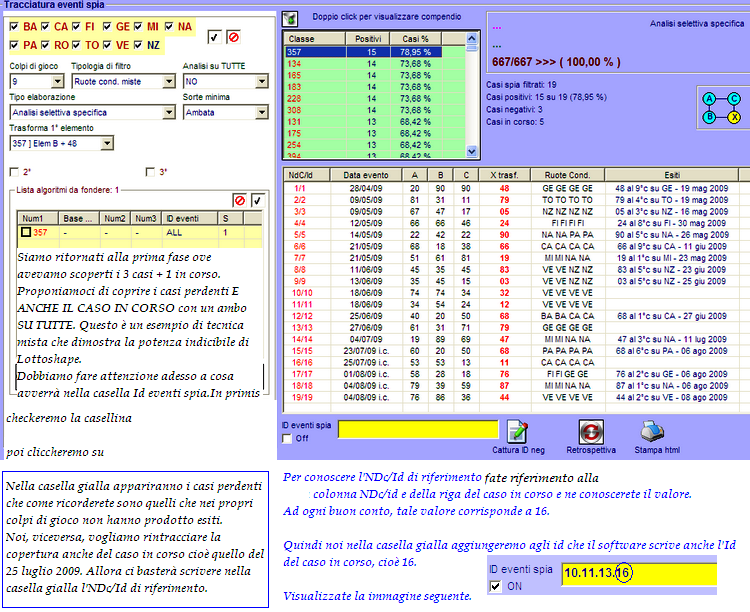Sort by the Positivi column header
The width and height of the screenshot is (750, 612).
pyautogui.click(x=367, y=39)
